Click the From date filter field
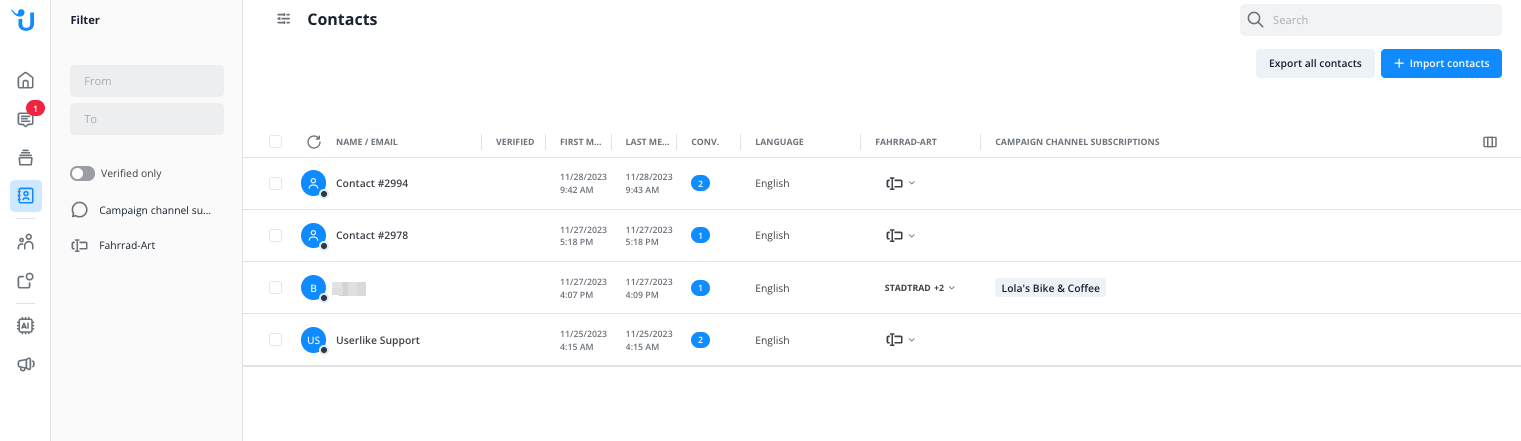 [147, 81]
